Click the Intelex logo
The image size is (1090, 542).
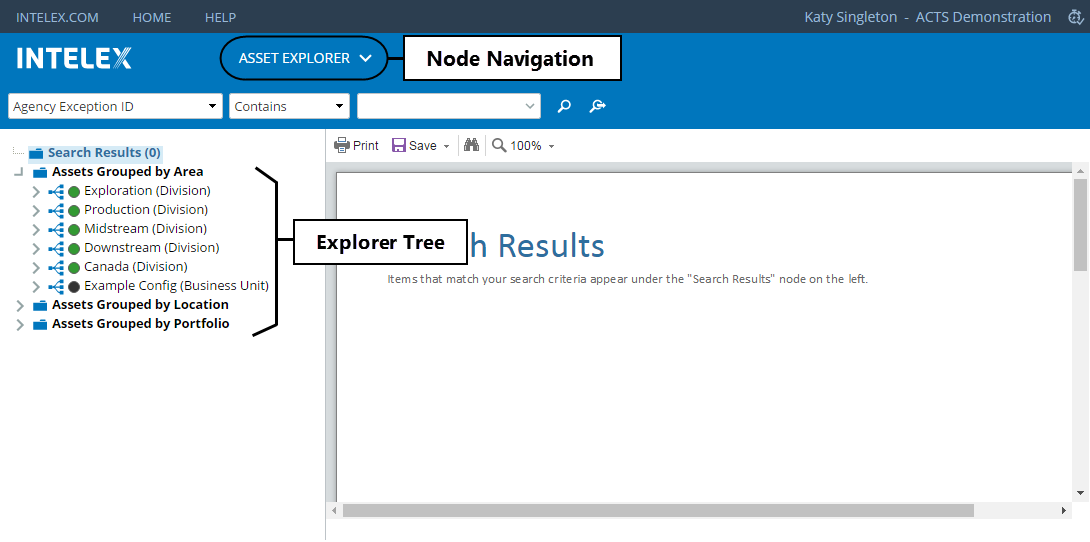click(x=74, y=58)
